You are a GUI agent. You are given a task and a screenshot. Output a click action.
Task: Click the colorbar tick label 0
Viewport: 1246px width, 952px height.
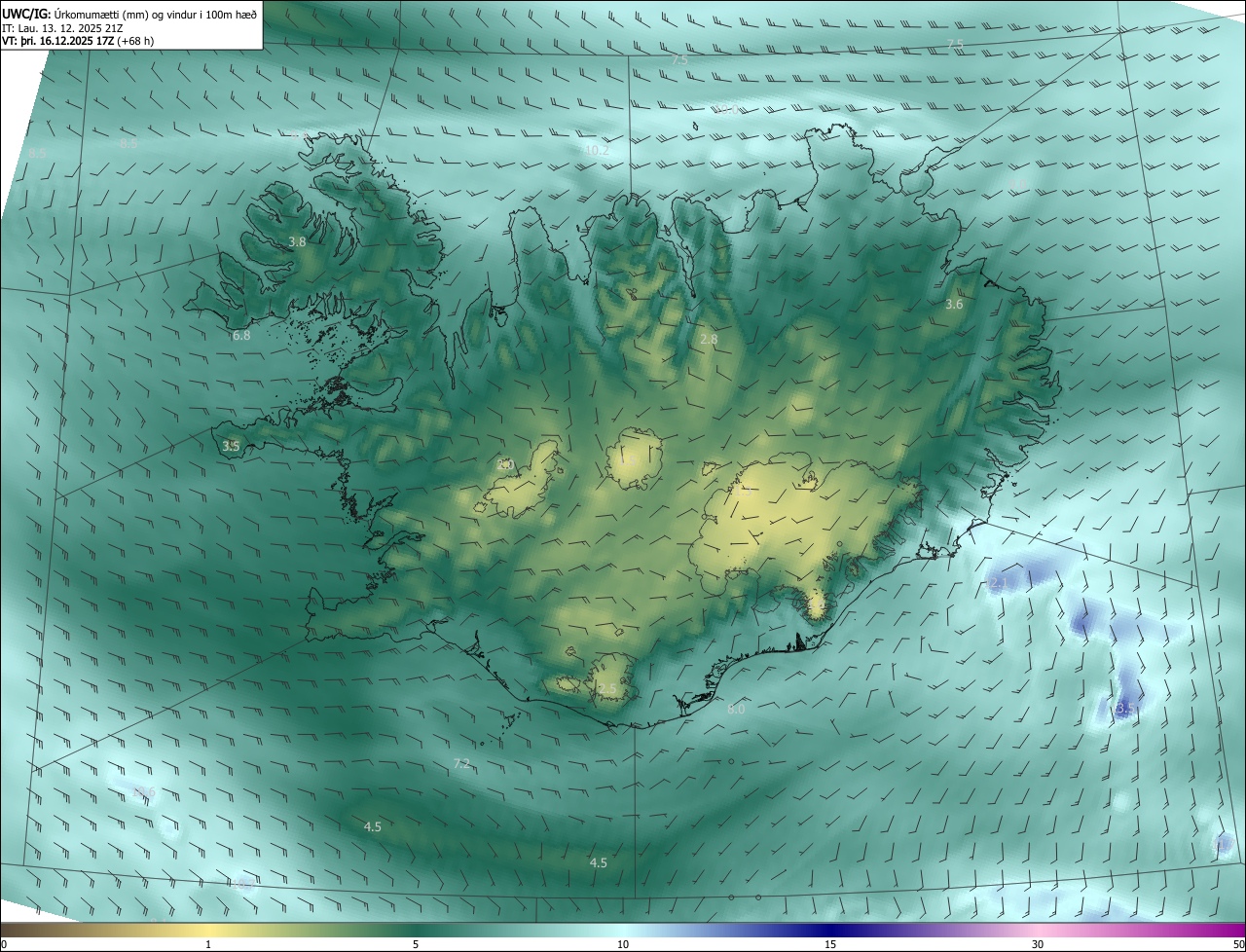tap(4, 944)
